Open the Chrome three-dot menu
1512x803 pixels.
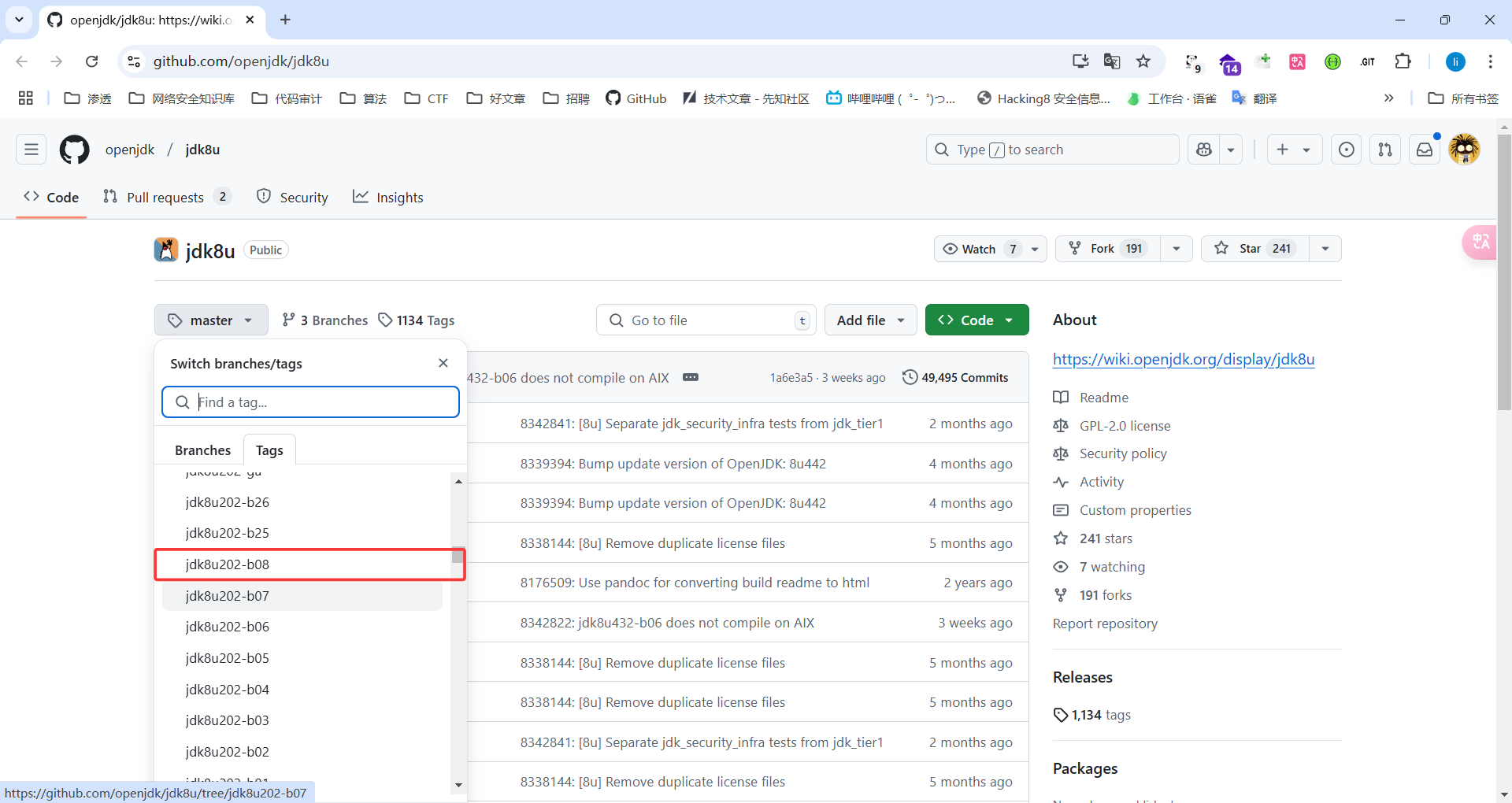click(1491, 61)
